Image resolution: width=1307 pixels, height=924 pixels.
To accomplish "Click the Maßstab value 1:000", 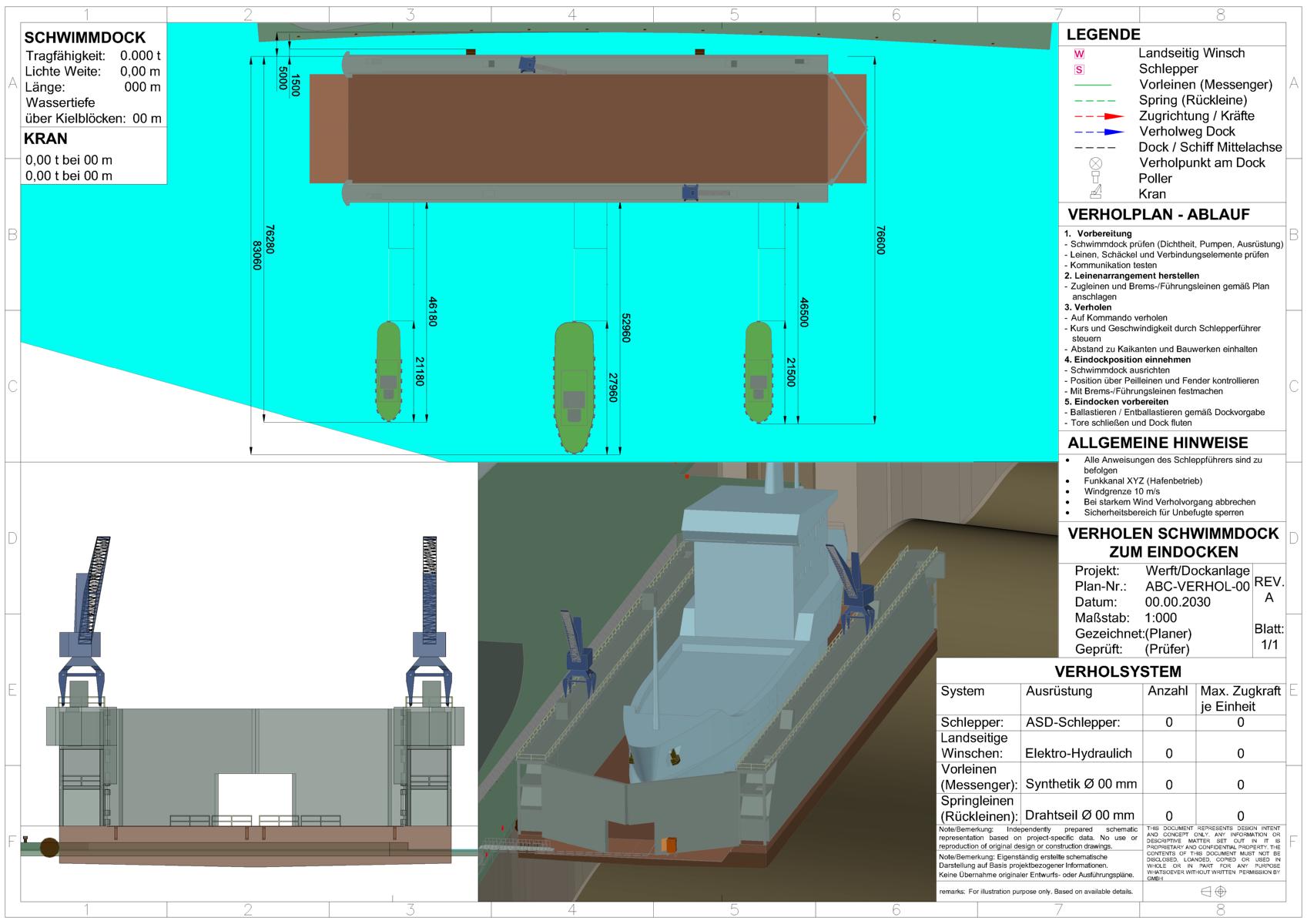I will pos(1161,618).
